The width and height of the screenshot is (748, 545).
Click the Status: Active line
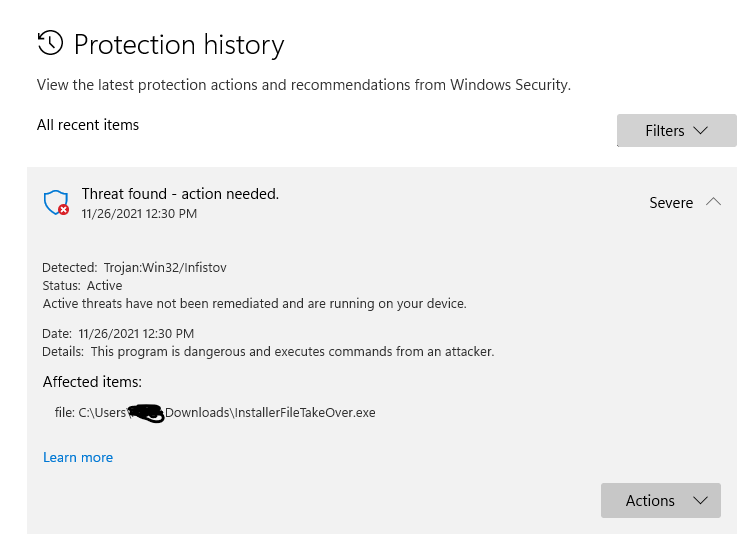82,286
